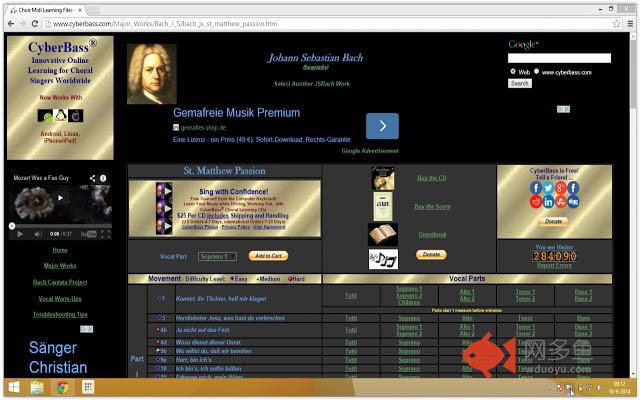Screen dimensions: 640x400
Task: Click the Chrome icon on the taskbar
Action: pos(62,387)
